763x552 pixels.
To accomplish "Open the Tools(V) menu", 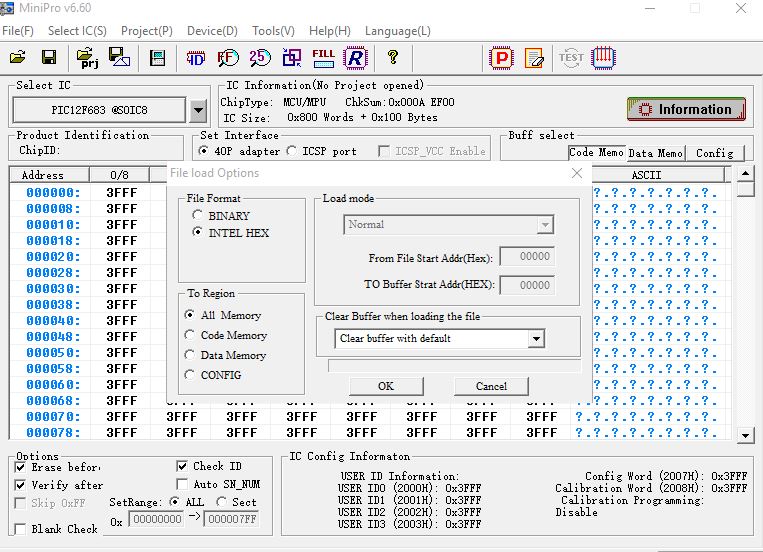I will 273,31.
